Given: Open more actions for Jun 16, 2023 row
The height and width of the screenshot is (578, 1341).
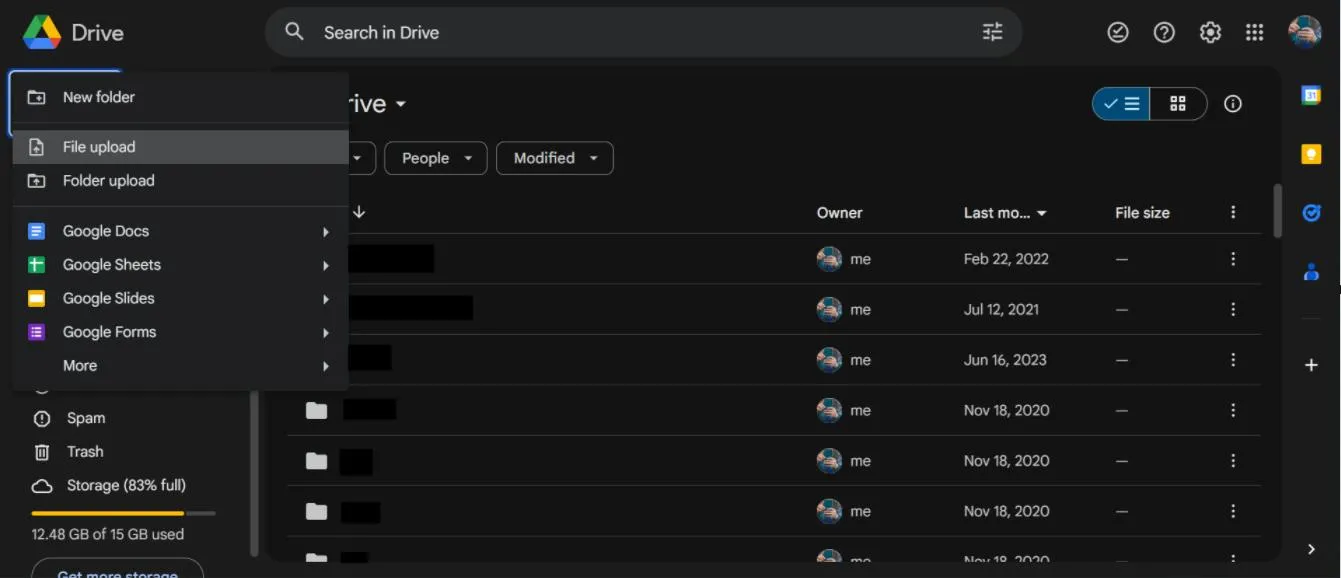Looking at the screenshot, I should point(1233,360).
